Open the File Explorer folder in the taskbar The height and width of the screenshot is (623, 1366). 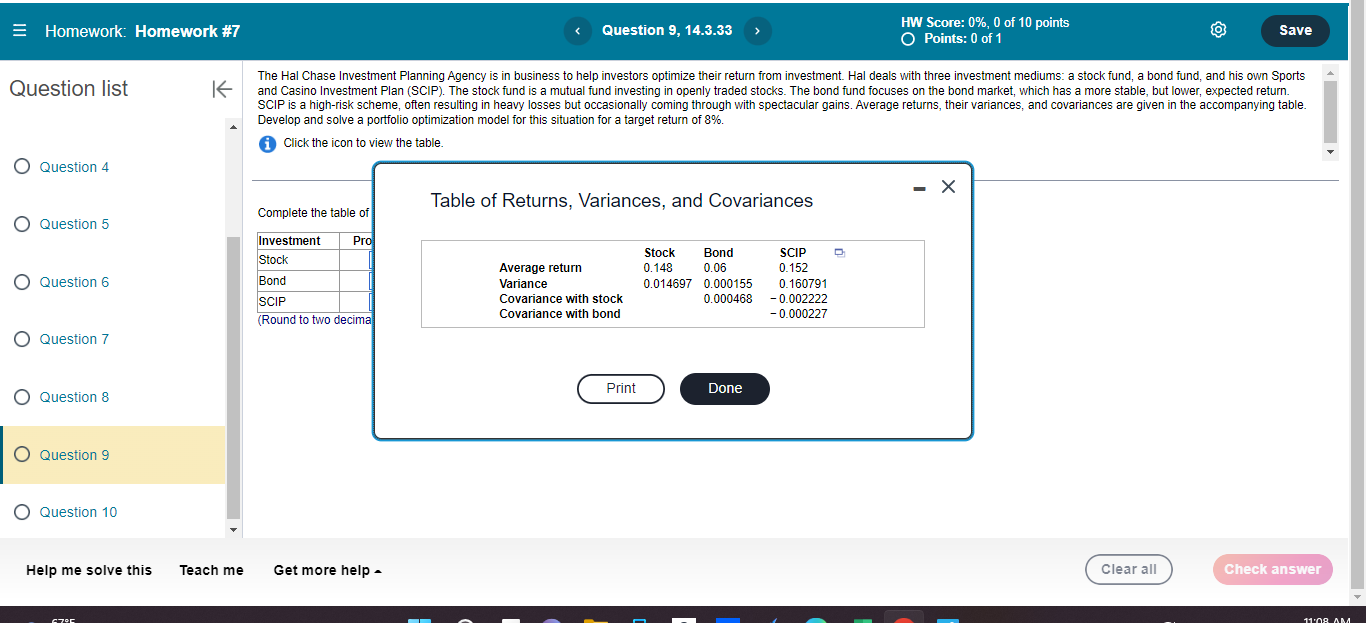coord(597,620)
